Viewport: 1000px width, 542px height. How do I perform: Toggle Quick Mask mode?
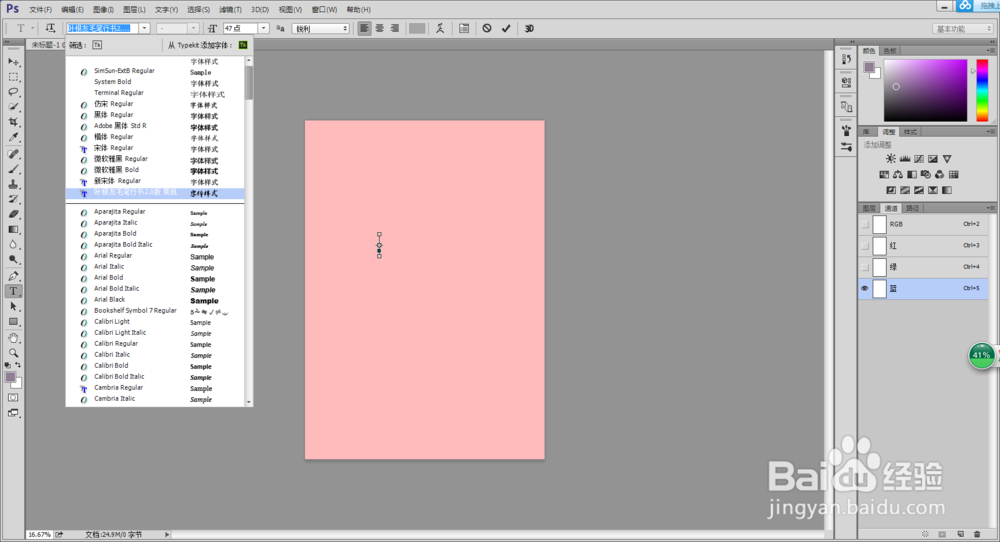(13, 398)
